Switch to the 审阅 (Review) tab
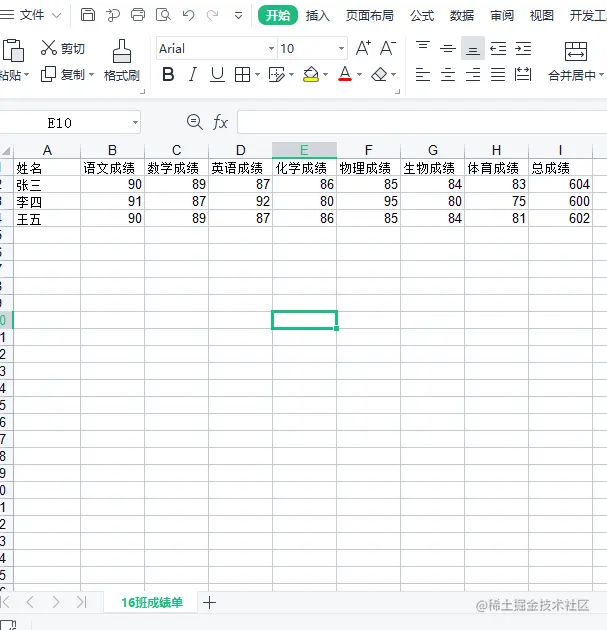Viewport: 607px width, 630px height. tap(502, 16)
